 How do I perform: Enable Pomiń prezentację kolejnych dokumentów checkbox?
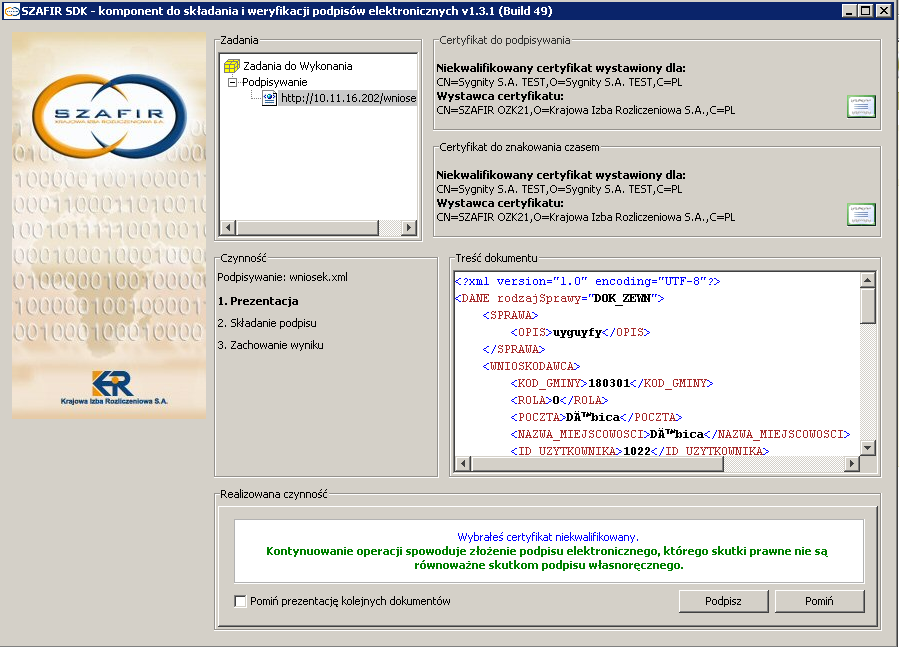point(241,601)
